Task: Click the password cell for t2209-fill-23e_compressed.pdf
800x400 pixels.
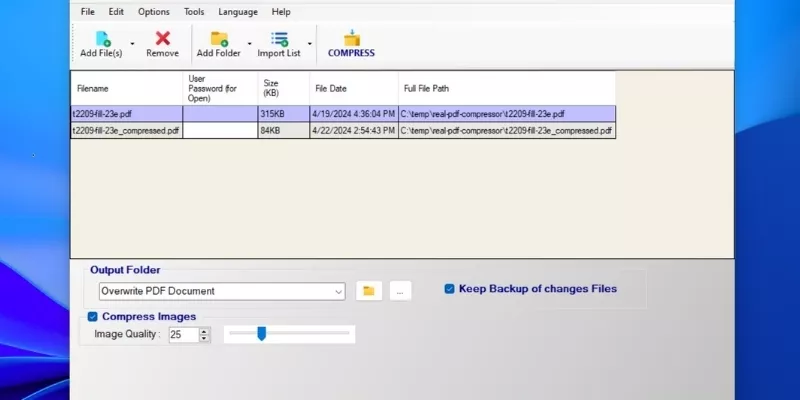Action: click(x=220, y=131)
